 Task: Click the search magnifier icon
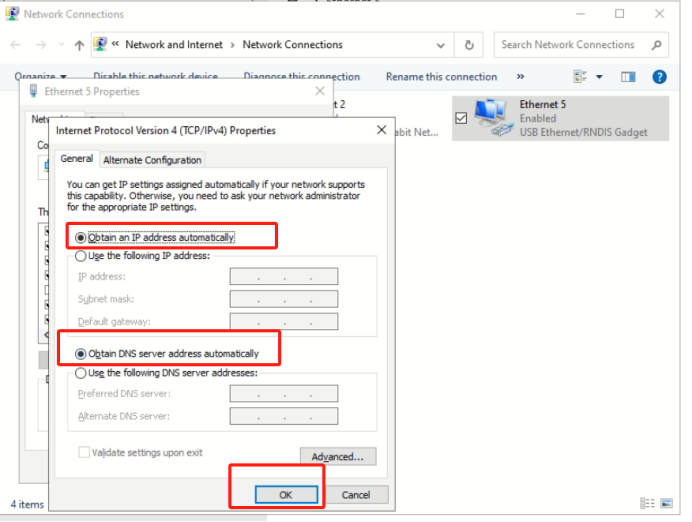point(657,45)
